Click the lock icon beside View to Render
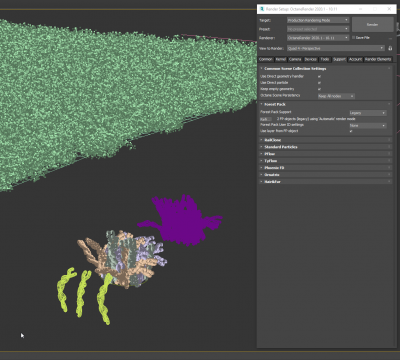Image resolution: width=400 pixels, height=360 pixels. pos(390,48)
